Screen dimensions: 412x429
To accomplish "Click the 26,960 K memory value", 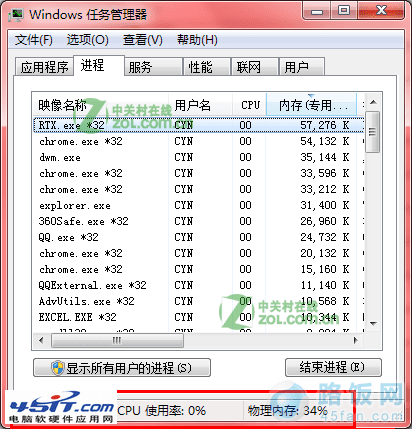I will point(325,221).
